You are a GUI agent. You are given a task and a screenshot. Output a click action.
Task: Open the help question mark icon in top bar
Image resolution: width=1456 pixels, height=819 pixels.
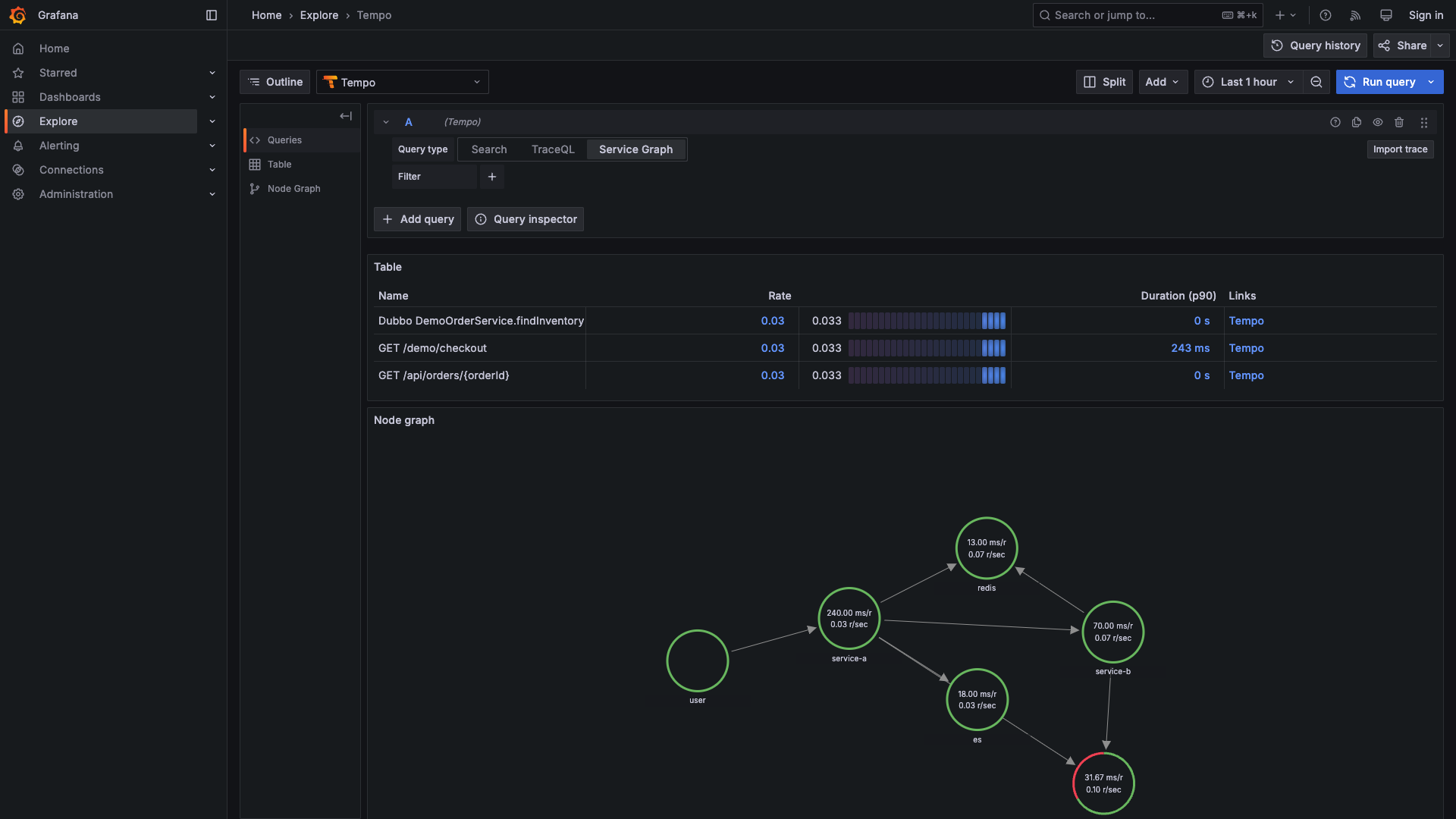[x=1325, y=15]
